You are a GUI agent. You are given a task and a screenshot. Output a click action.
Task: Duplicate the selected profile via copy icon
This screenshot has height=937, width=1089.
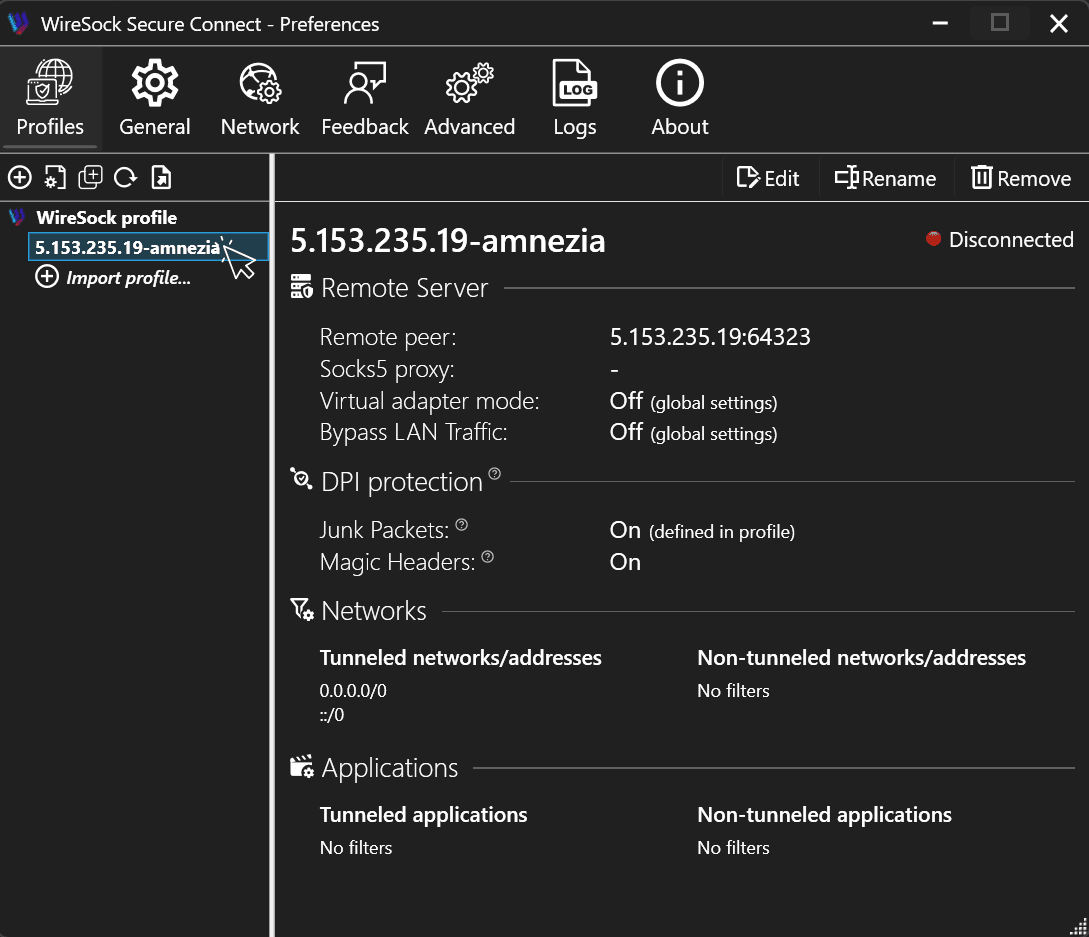point(90,177)
